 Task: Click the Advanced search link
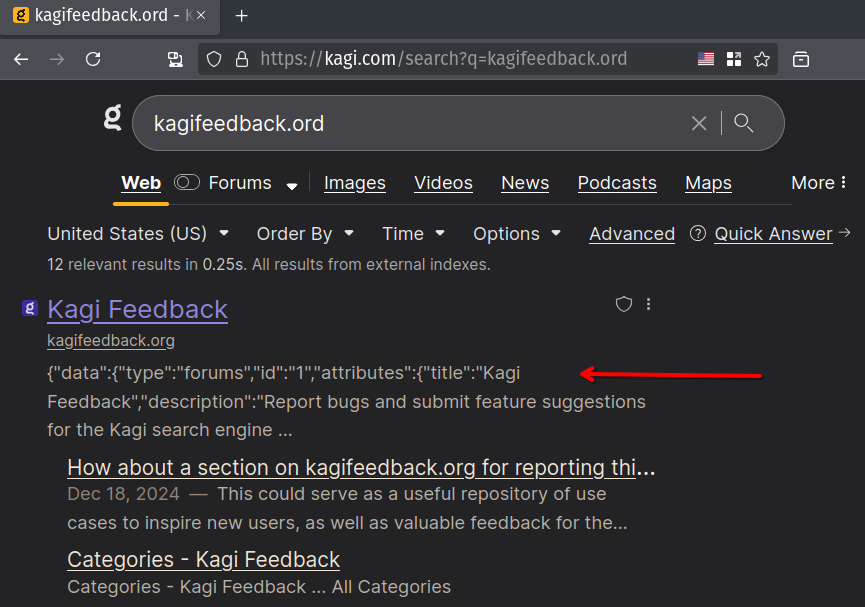tap(631, 234)
